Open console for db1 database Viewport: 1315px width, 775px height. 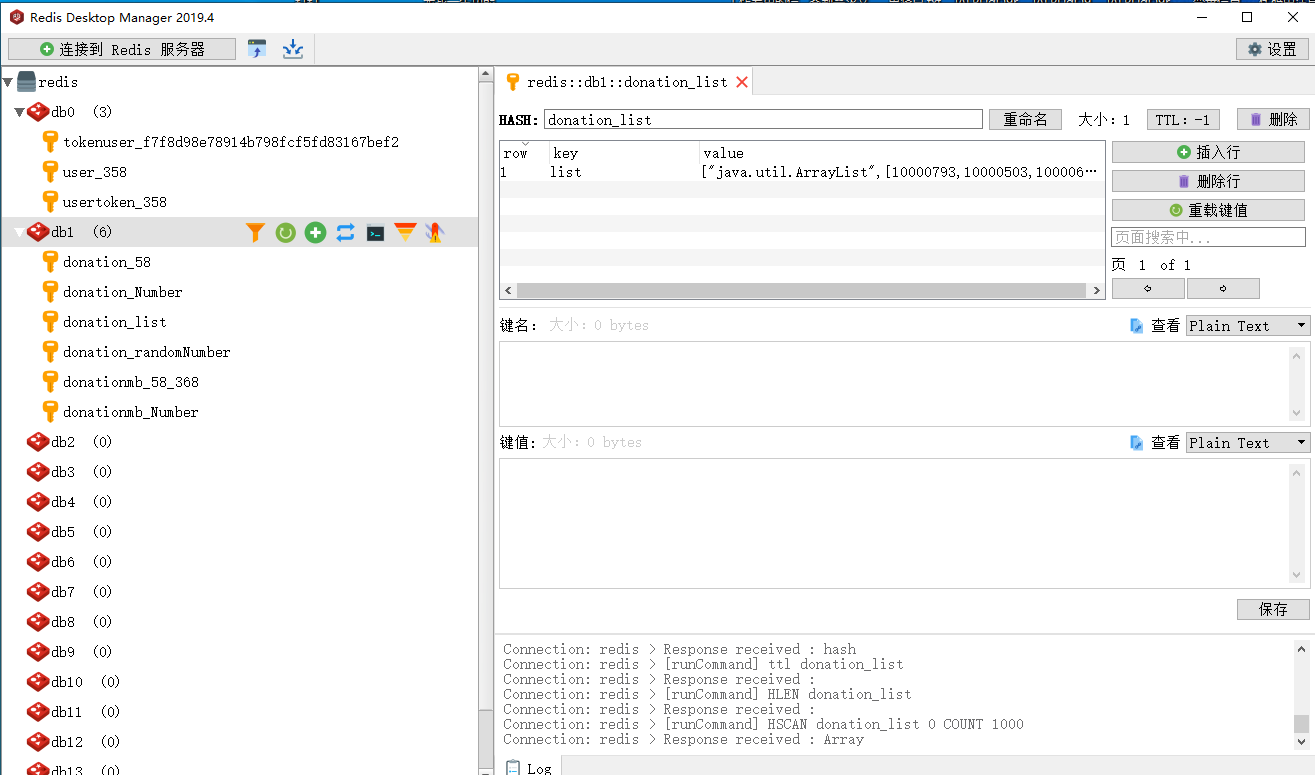point(375,231)
